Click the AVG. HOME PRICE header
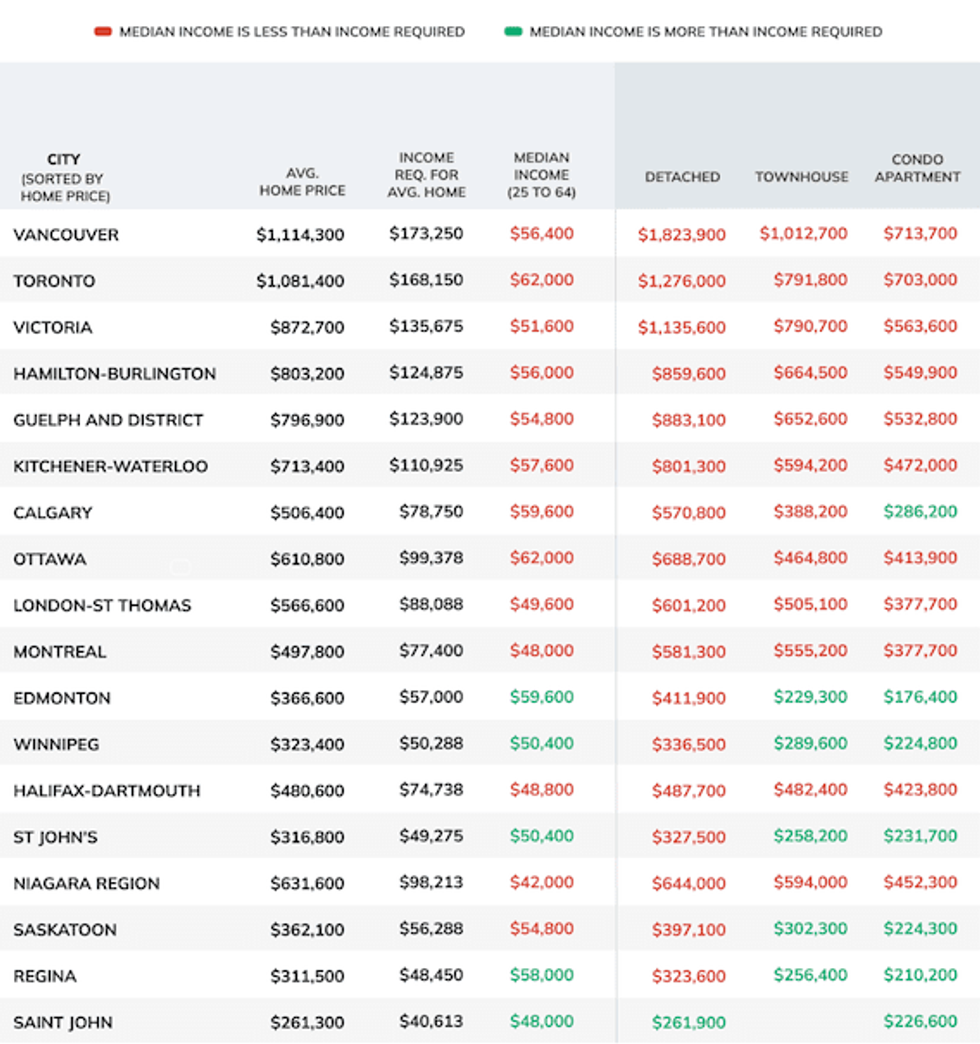 pyautogui.click(x=305, y=176)
